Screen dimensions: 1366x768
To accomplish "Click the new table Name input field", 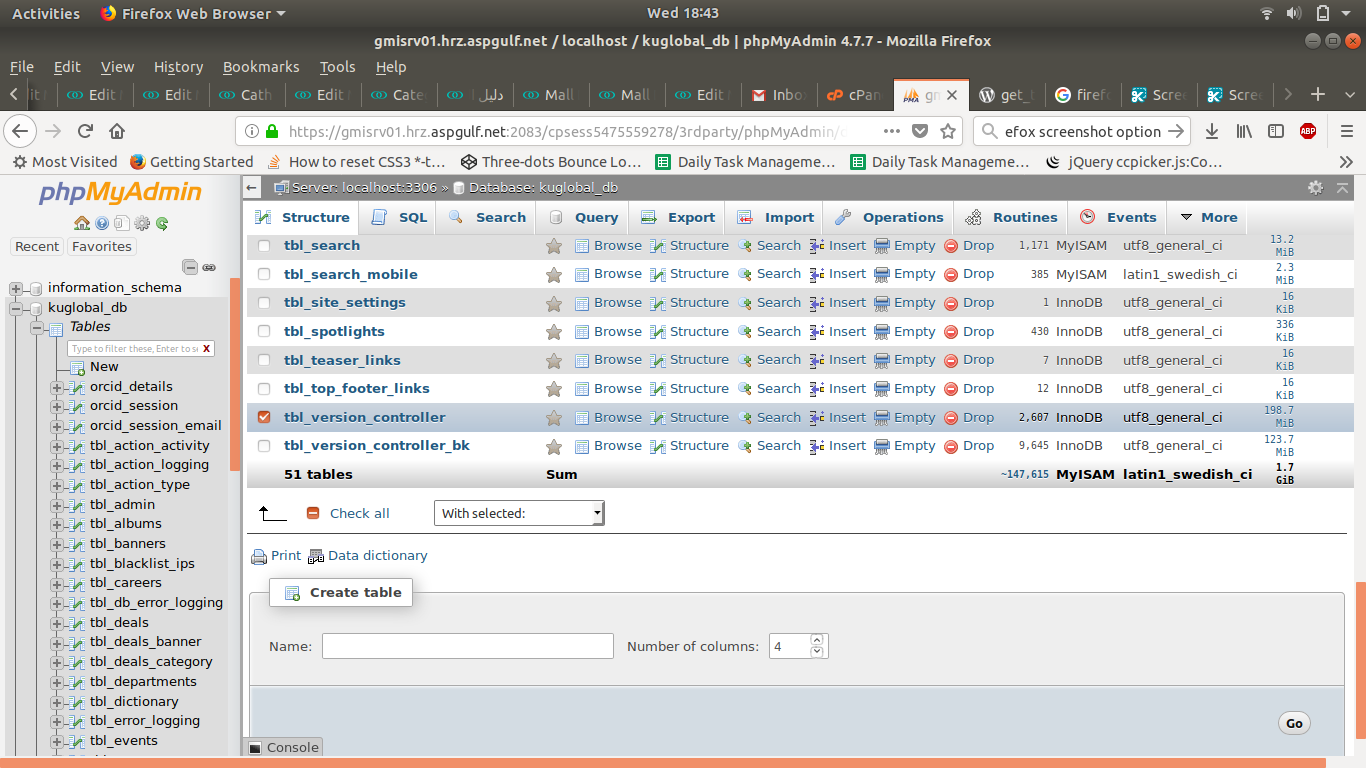I will click(x=467, y=646).
